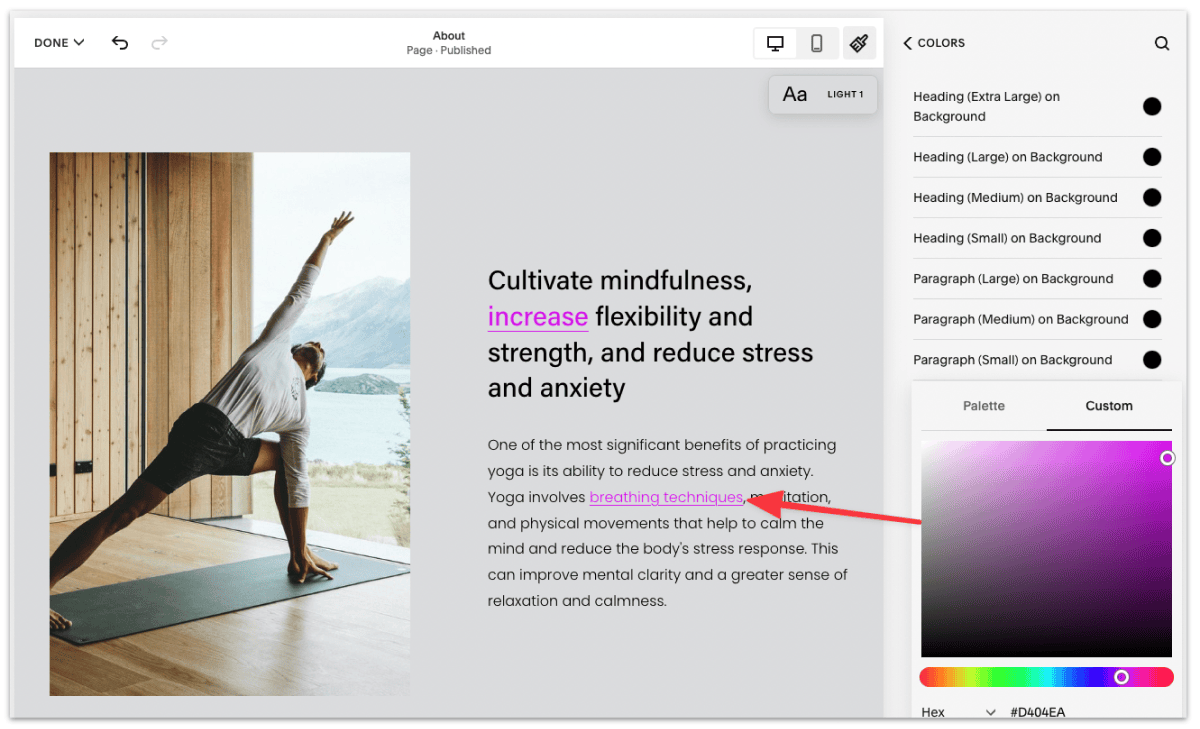Screen dimensions: 1200x729
Task: Click the 'breathing techniques' link
Action: pyautogui.click(x=666, y=497)
